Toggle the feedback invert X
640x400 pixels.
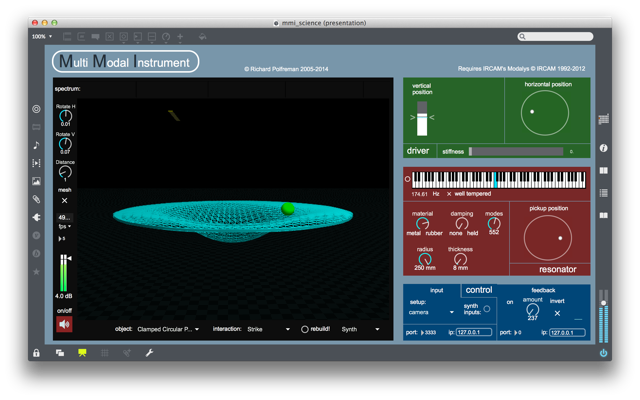(x=557, y=313)
